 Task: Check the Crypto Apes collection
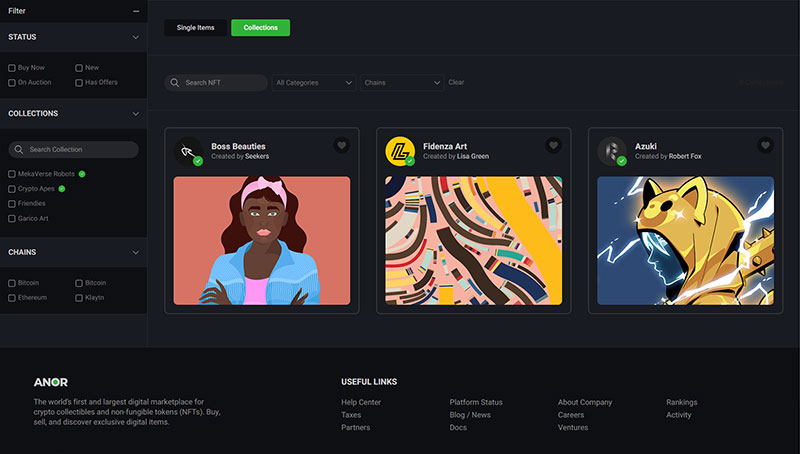[12, 189]
